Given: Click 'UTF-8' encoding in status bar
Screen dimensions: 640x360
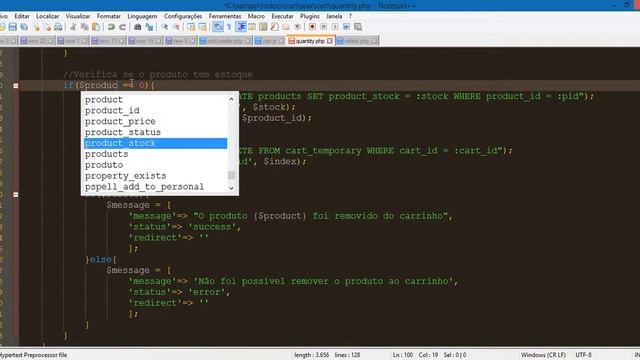Looking at the screenshot, I should 583,355.
